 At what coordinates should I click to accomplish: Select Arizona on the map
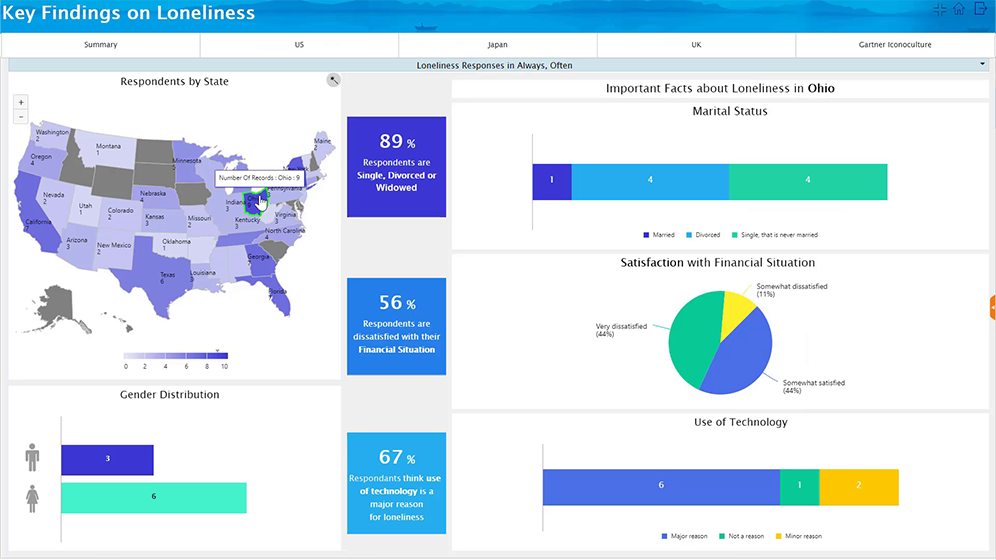(77, 244)
